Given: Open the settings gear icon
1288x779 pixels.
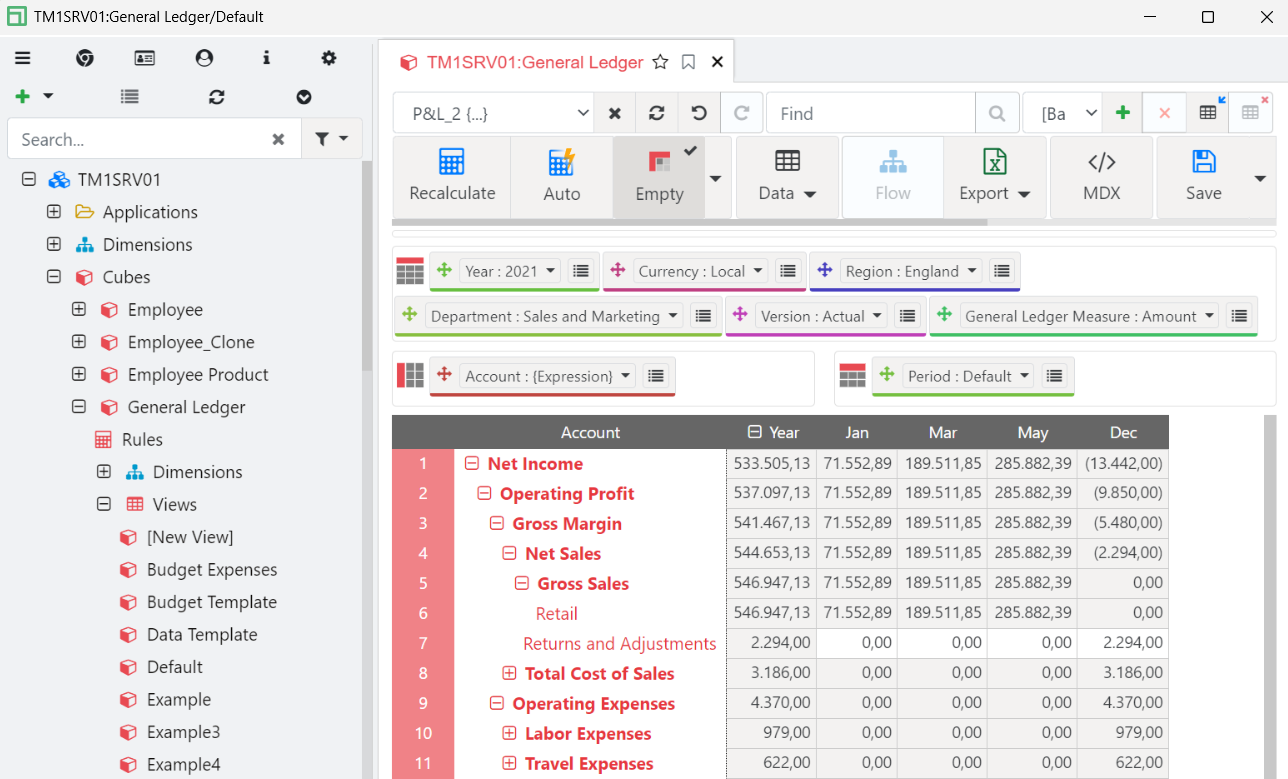Looking at the screenshot, I should (329, 58).
